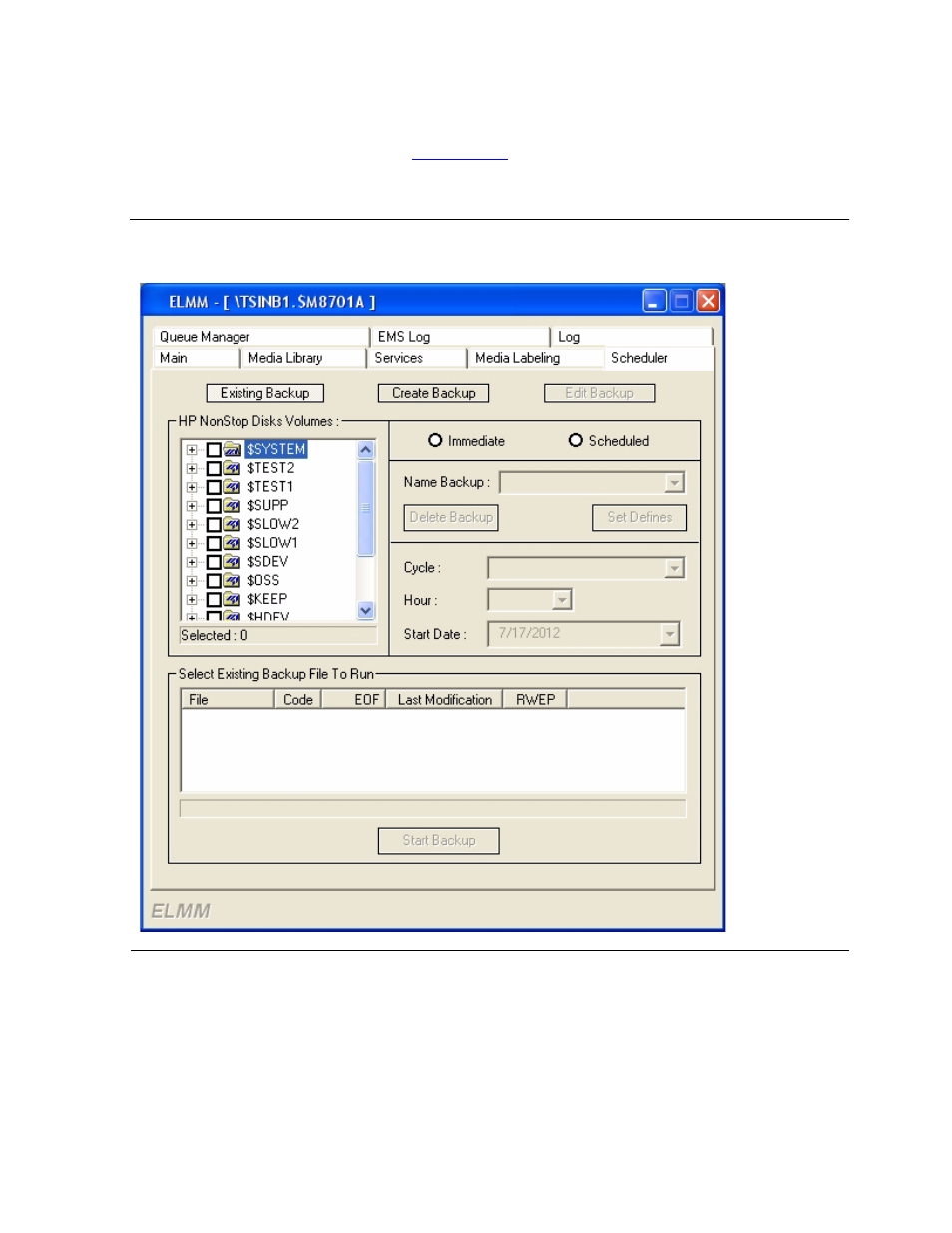Open the Media Library tab

point(303,358)
